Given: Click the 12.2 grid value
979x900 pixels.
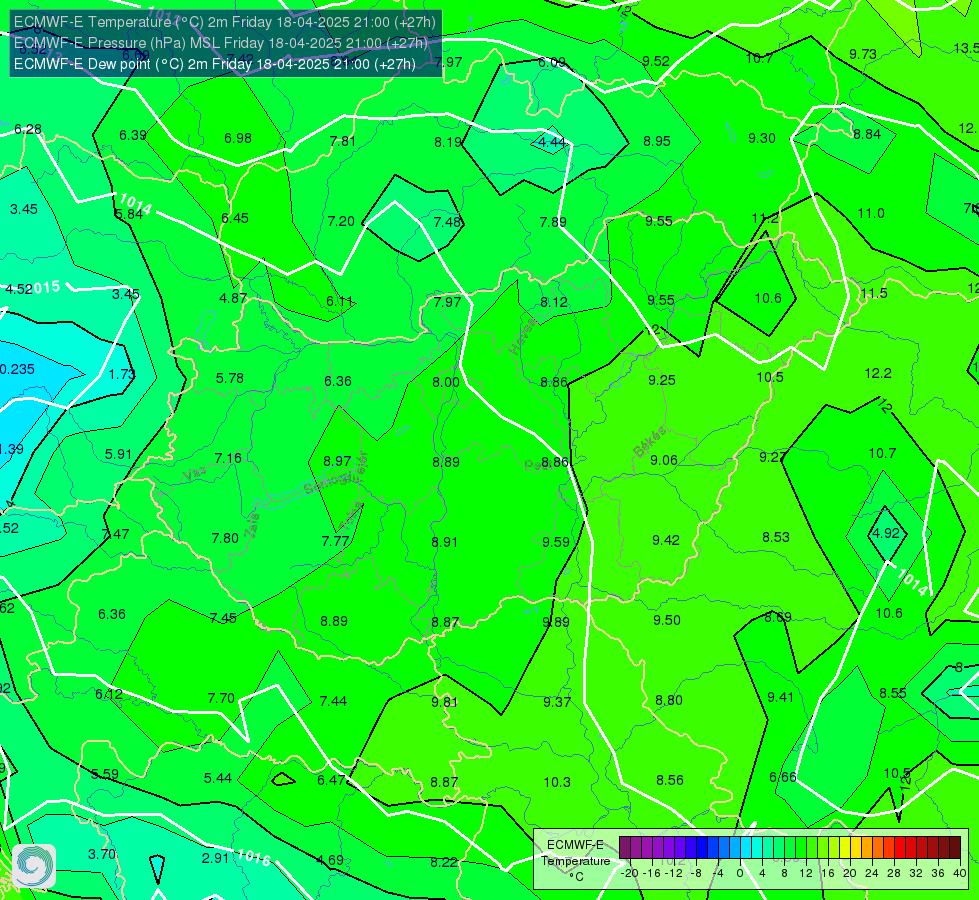Looking at the screenshot, I should 878,373.
